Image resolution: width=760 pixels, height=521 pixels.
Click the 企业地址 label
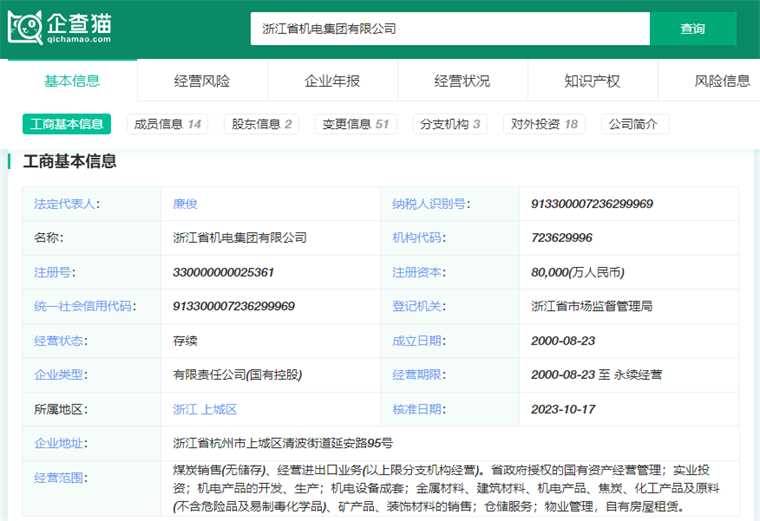click(61, 443)
